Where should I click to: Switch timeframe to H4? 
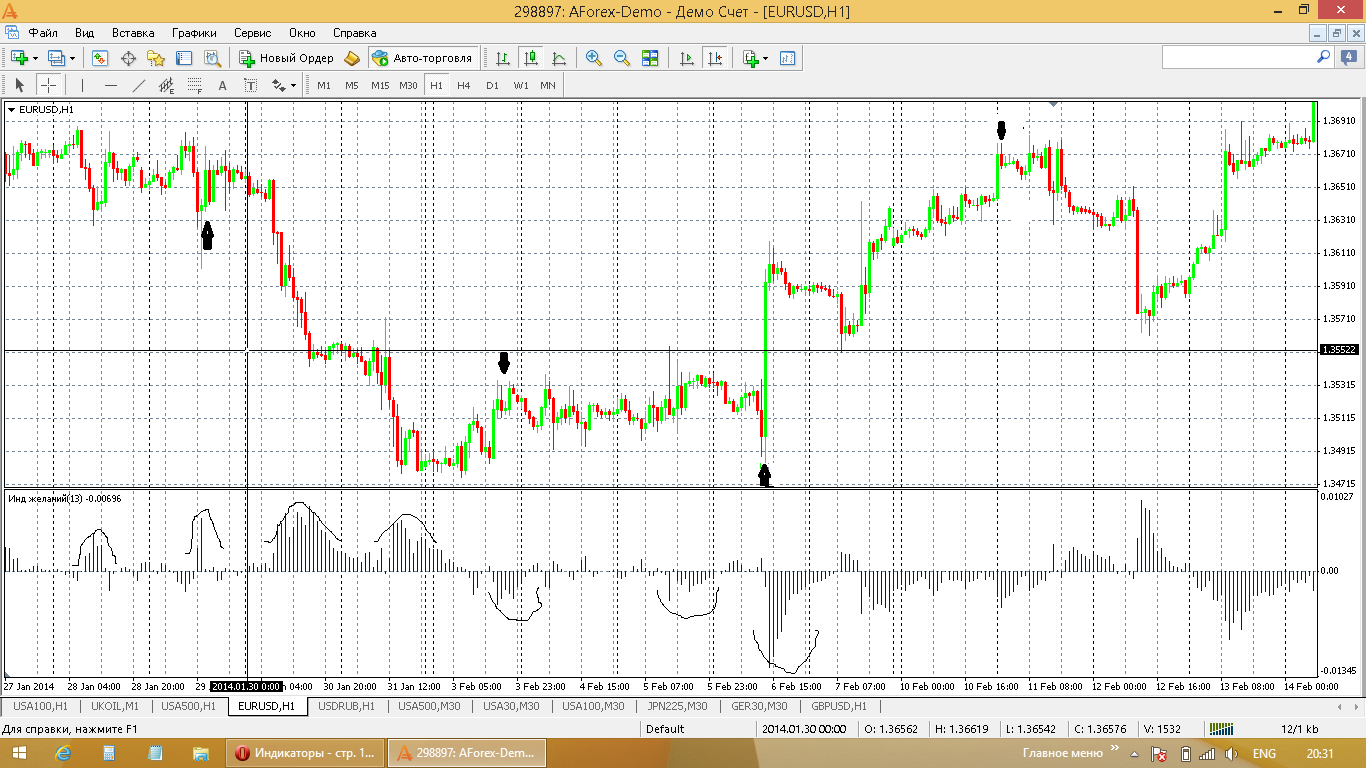coord(464,85)
